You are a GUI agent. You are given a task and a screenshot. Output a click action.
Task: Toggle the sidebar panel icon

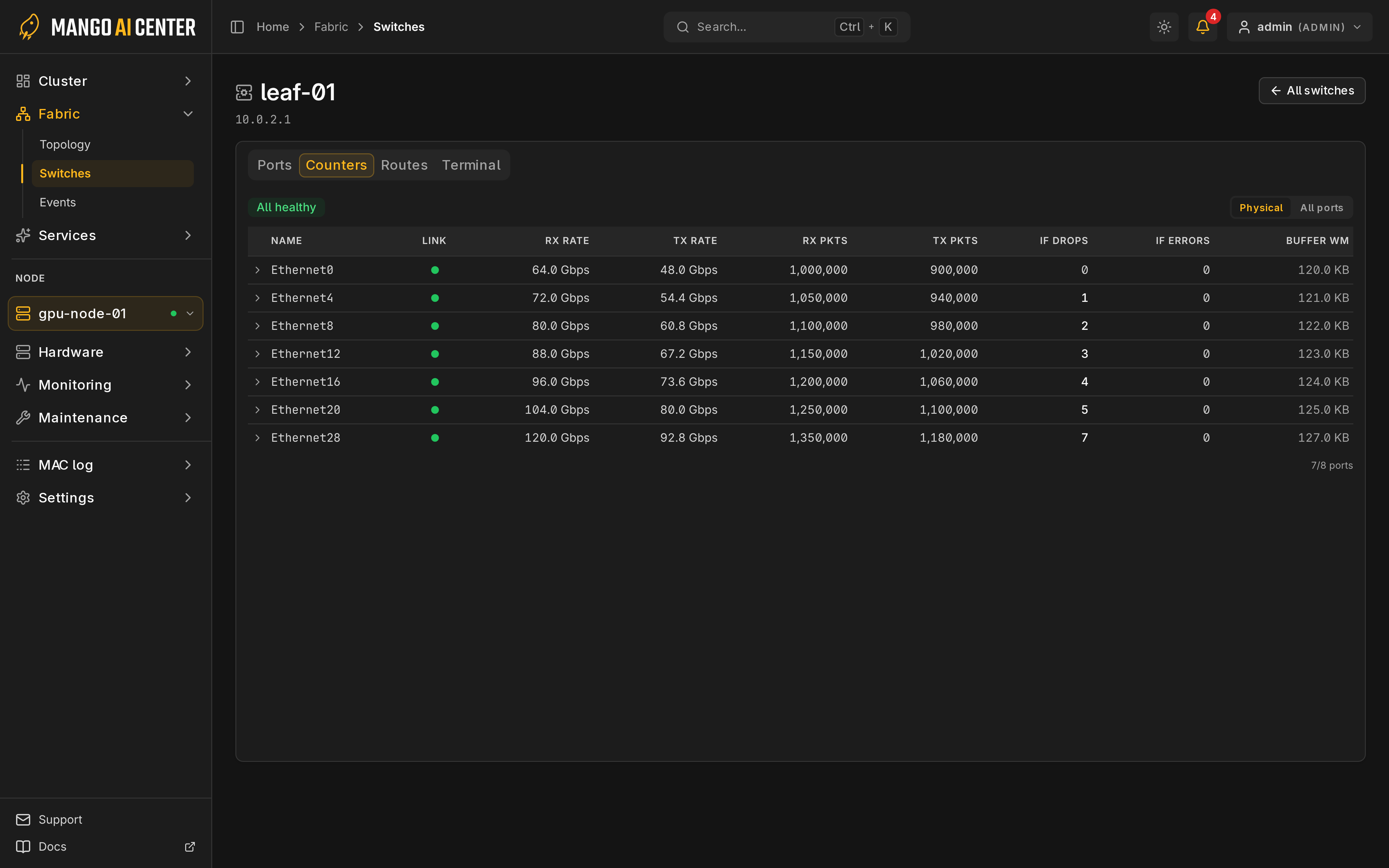pos(237,27)
